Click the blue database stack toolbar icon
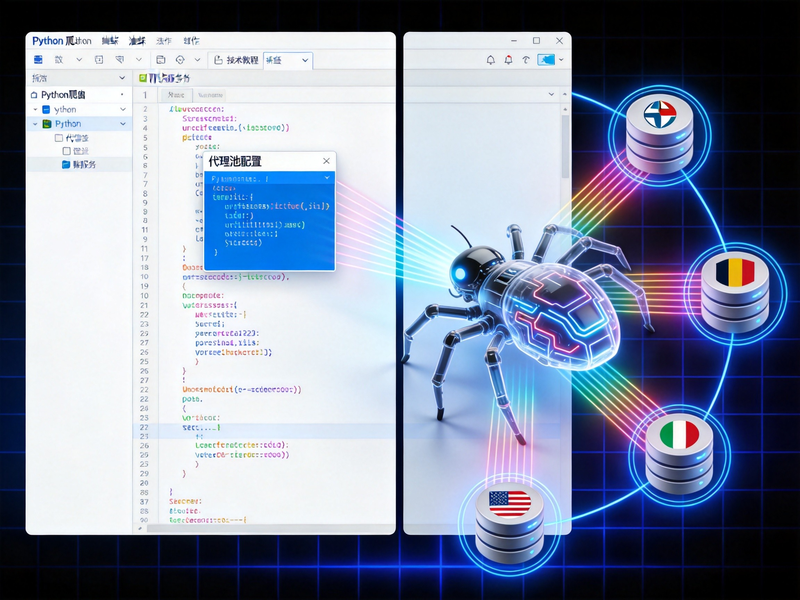Viewport: 800px width, 600px height. (x=38, y=60)
